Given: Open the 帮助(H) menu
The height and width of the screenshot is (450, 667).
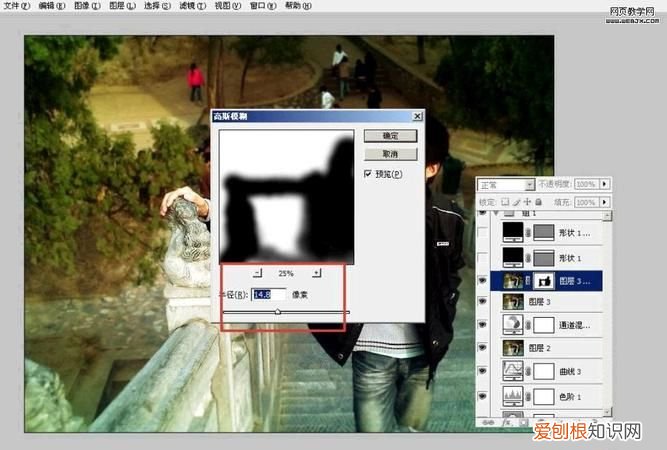Looking at the screenshot, I should tap(298, 6).
